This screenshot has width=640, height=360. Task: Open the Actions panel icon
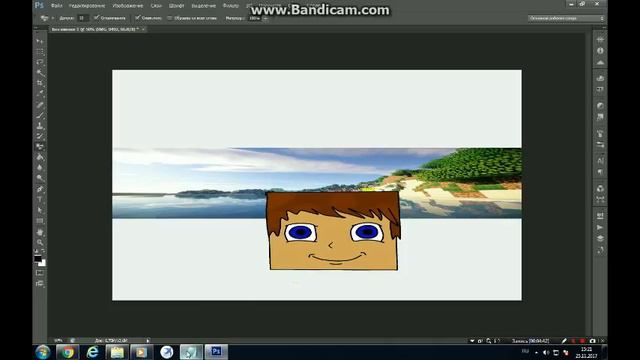click(x=600, y=227)
